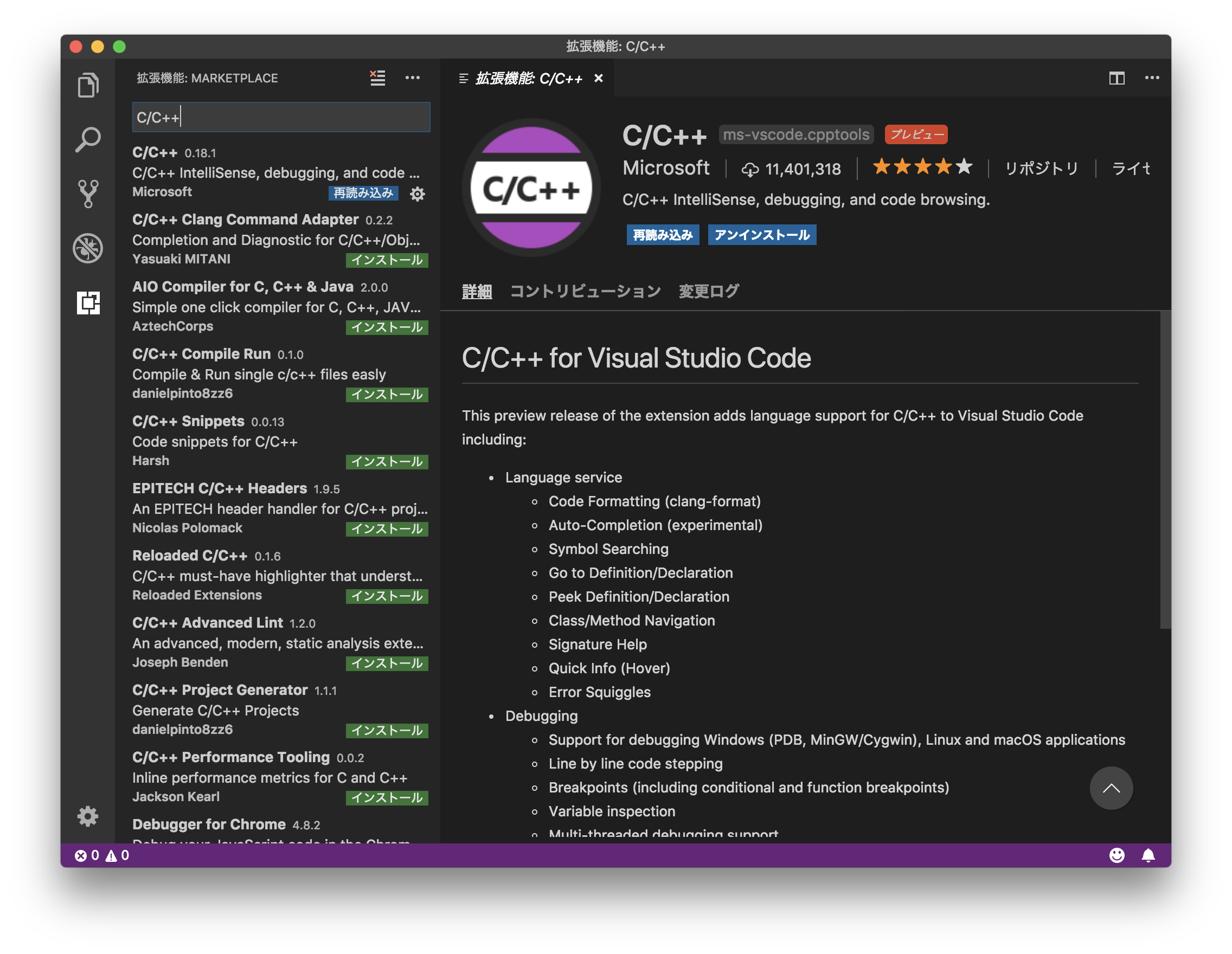Open the 変更ログ changelog tab
The image size is (1232, 954).
tap(709, 292)
